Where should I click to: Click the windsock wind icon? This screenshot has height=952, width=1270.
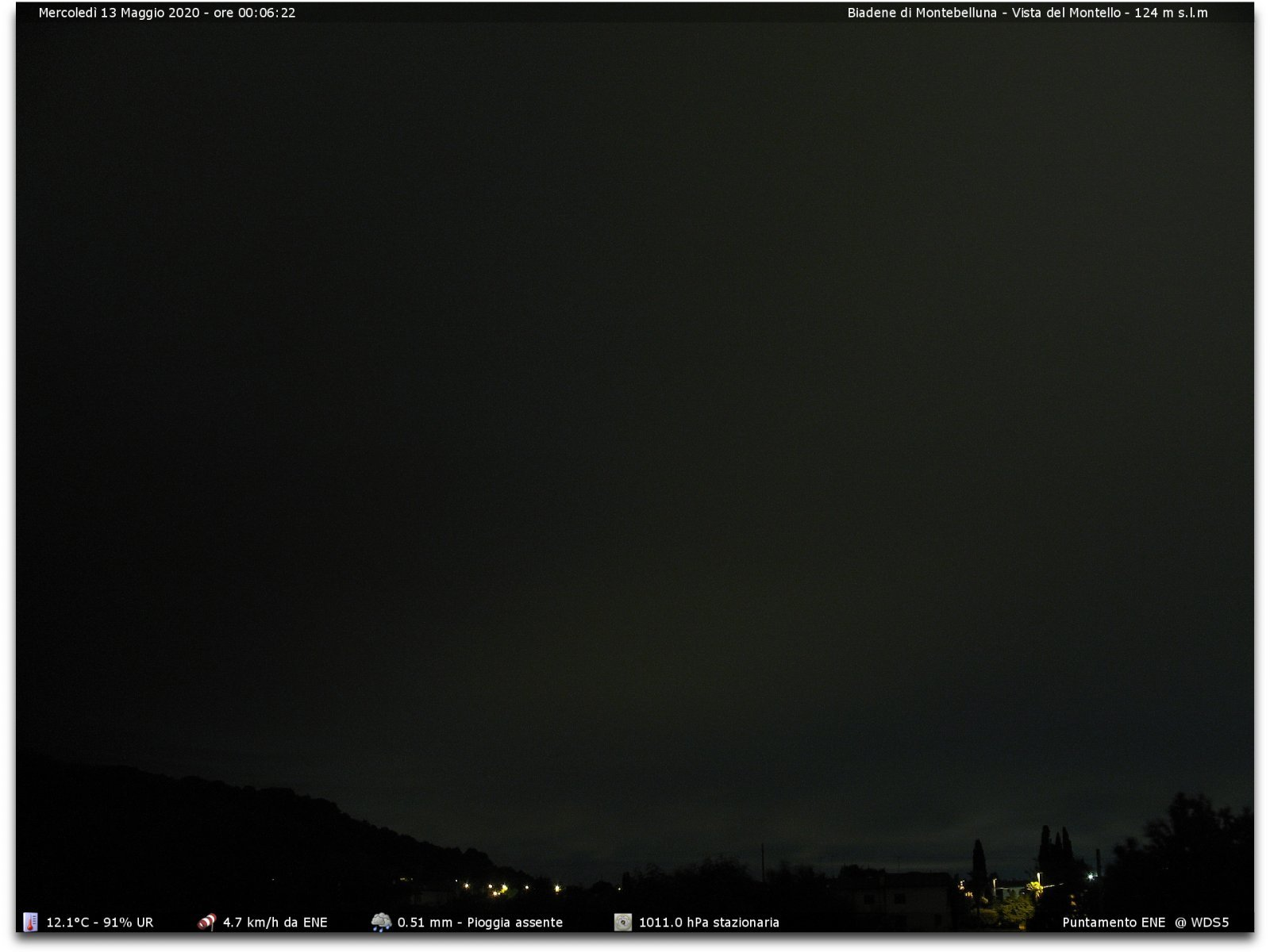(207, 922)
